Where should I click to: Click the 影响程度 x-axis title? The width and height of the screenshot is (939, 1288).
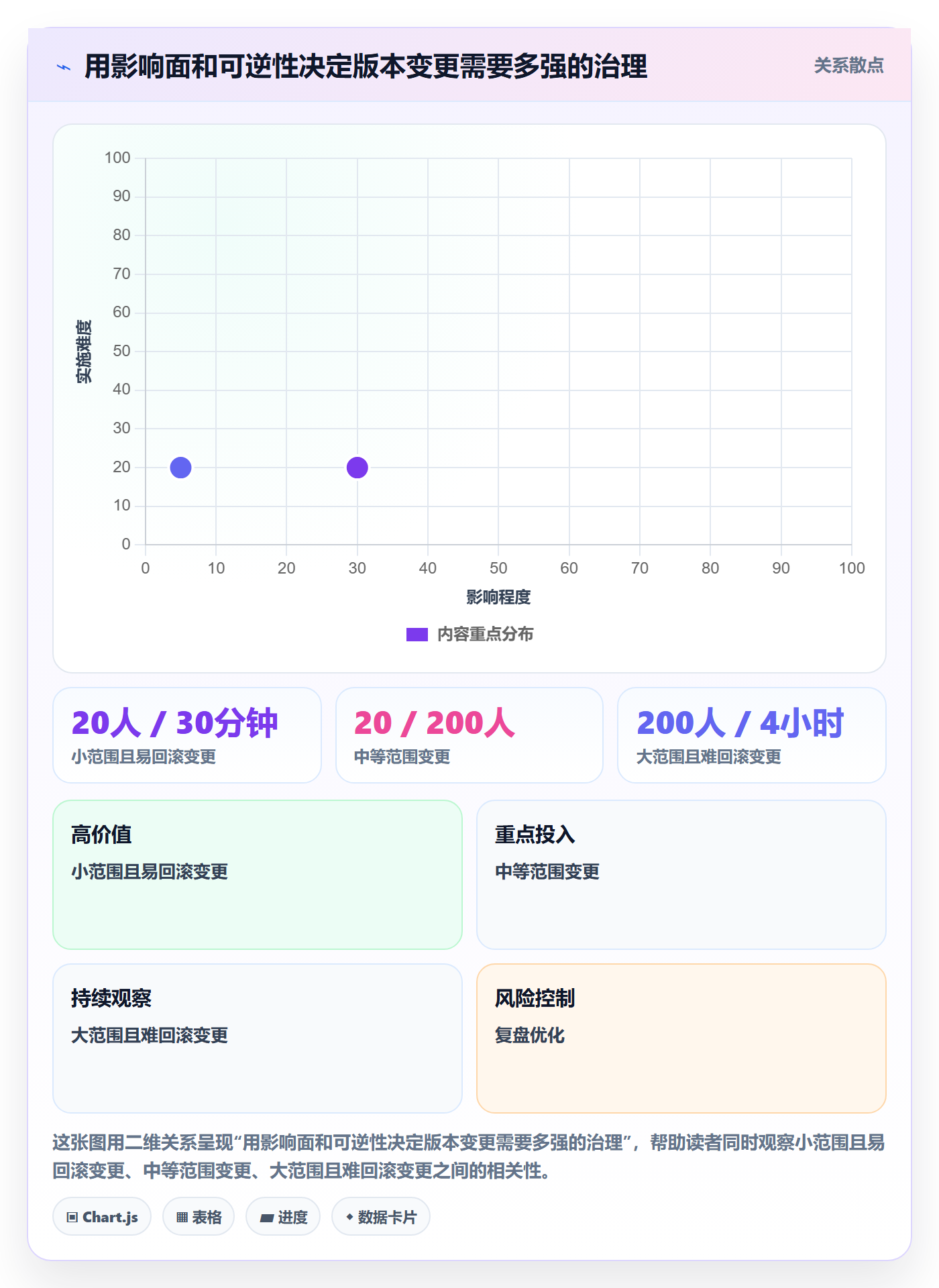click(498, 597)
